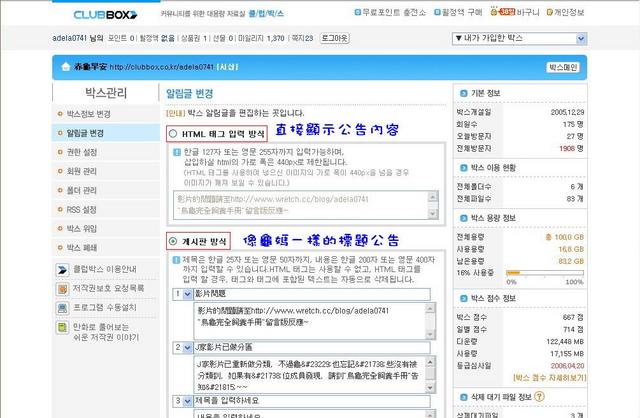Open 박스 점수 자세히보기 link
Screen dimensions: 640x418
point(549,378)
